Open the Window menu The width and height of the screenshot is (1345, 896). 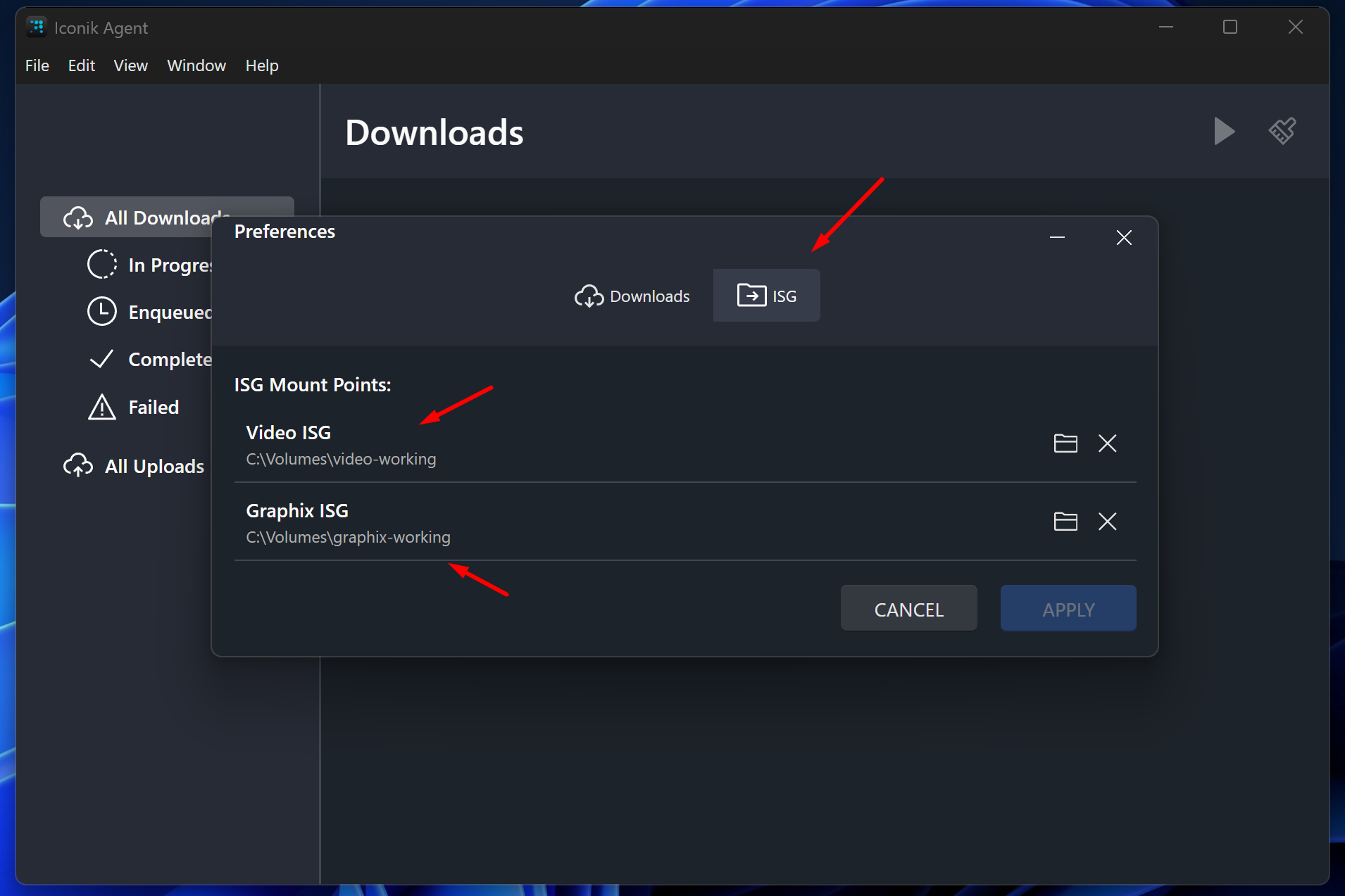(x=196, y=65)
